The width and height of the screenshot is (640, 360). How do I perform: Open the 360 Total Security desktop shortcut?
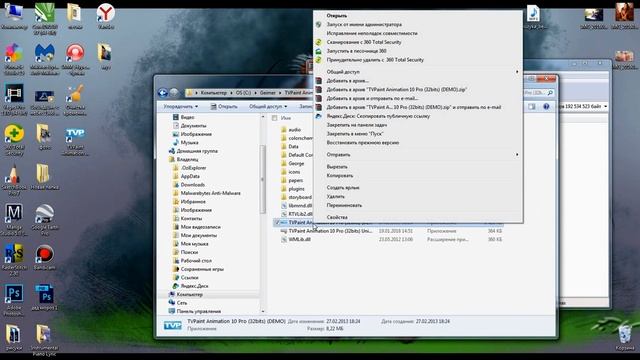[x=14, y=140]
